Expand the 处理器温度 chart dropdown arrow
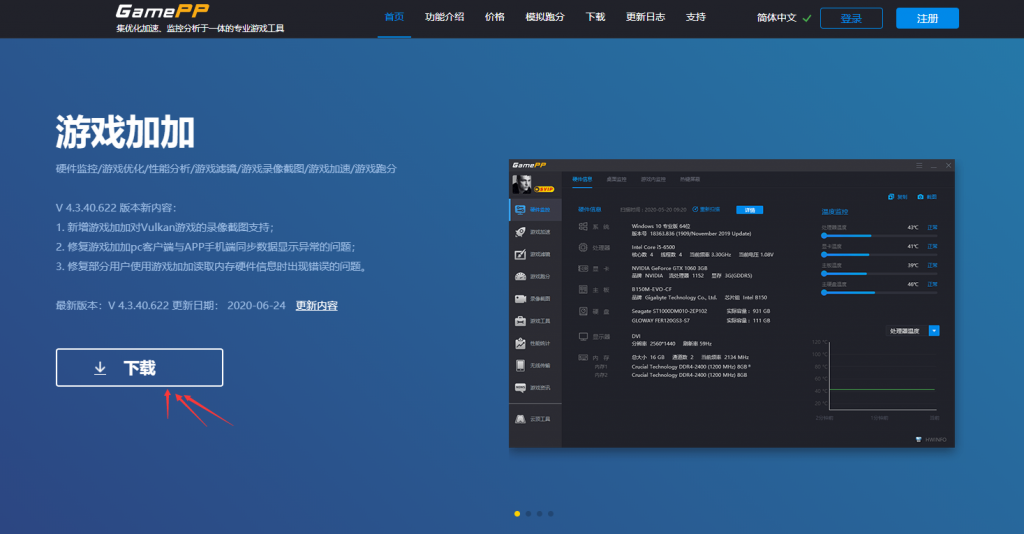This screenshot has height=534, width=1024. [x=934, y=331]
